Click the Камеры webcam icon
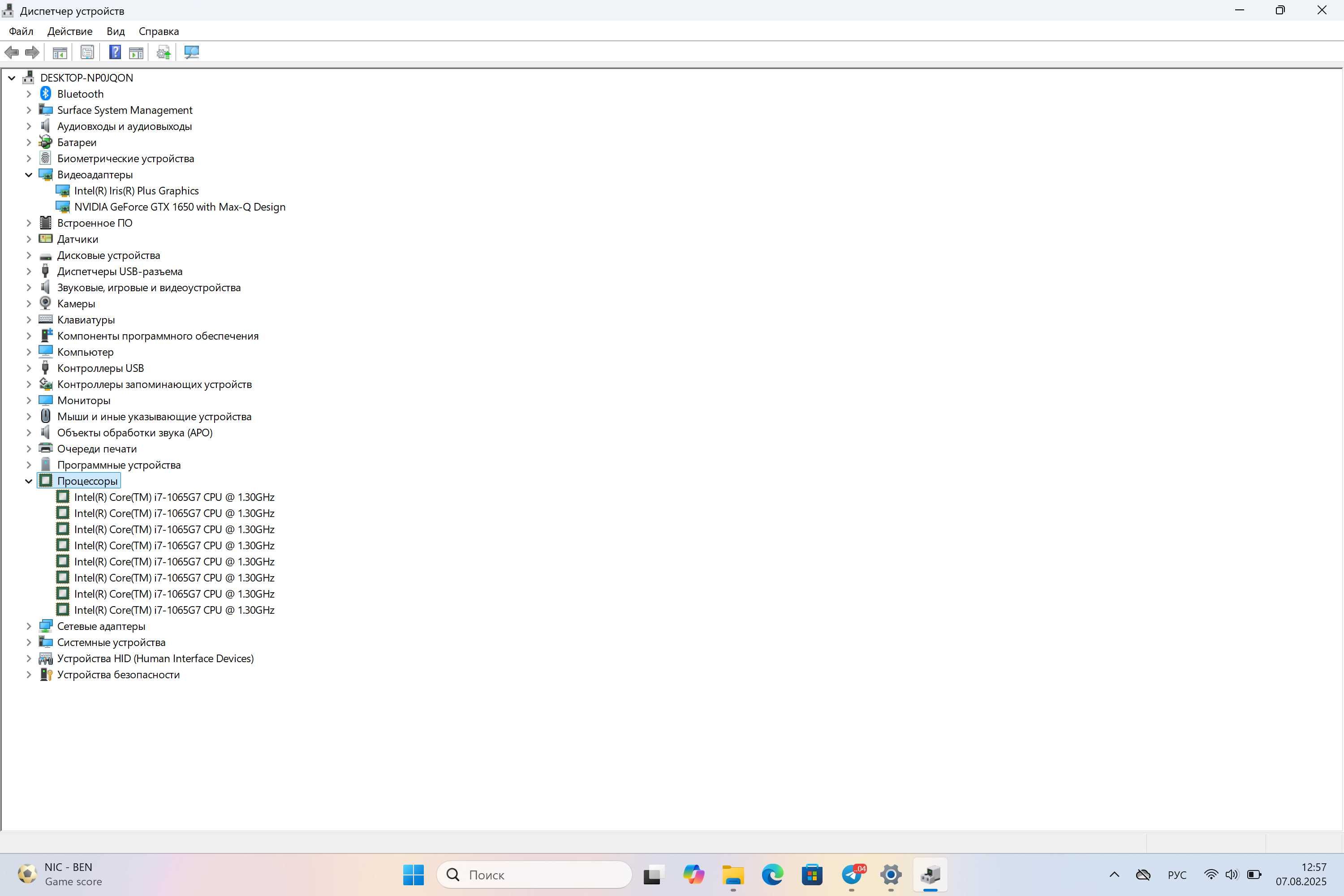Viewport: 1344px width, 896px height. 46,303
